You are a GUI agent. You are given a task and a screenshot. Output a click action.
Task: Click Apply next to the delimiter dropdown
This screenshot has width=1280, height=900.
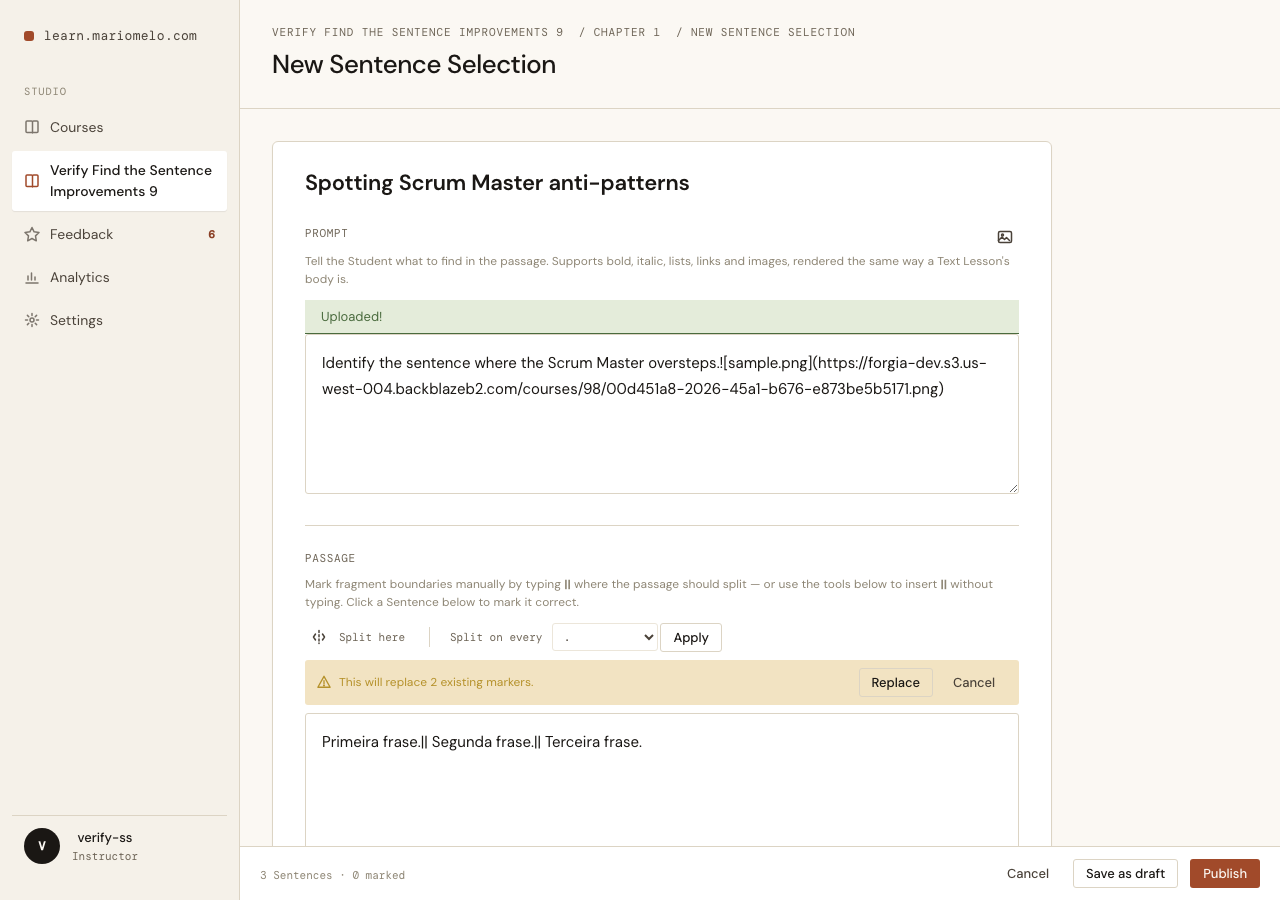tap(691, 637)
